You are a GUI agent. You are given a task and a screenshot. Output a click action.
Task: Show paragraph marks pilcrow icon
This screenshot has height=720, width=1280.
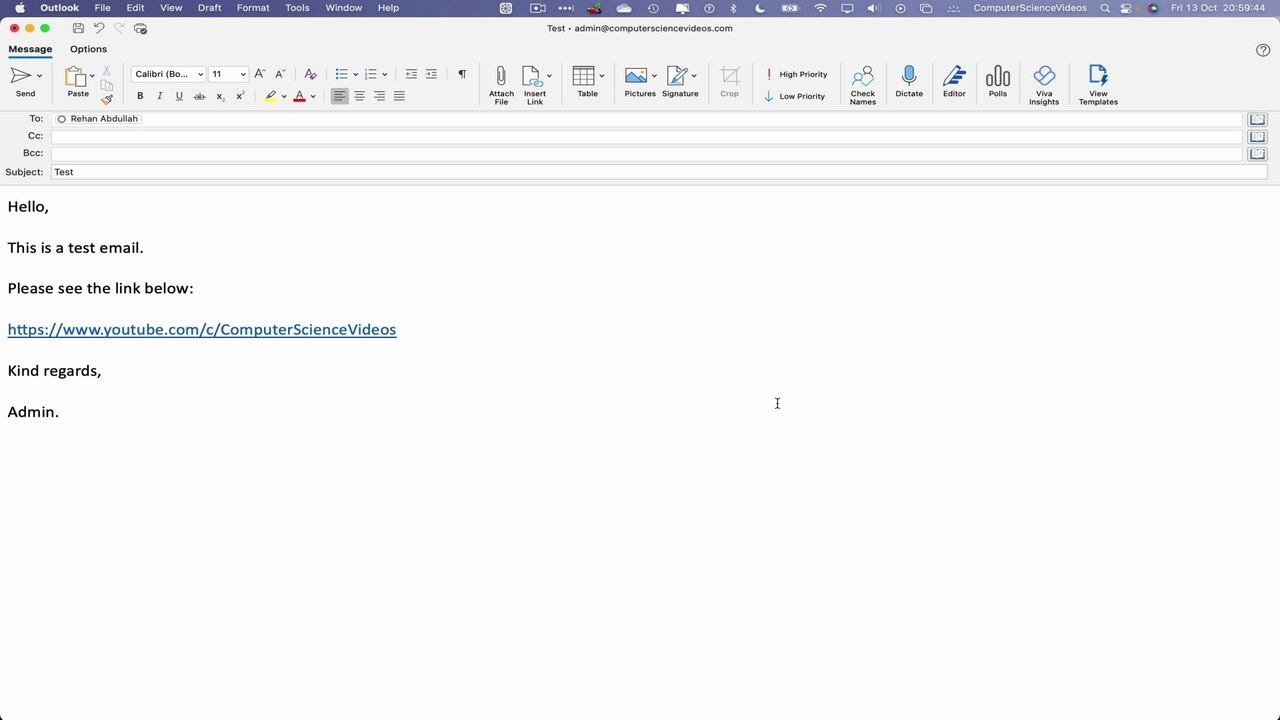(462, 74)
